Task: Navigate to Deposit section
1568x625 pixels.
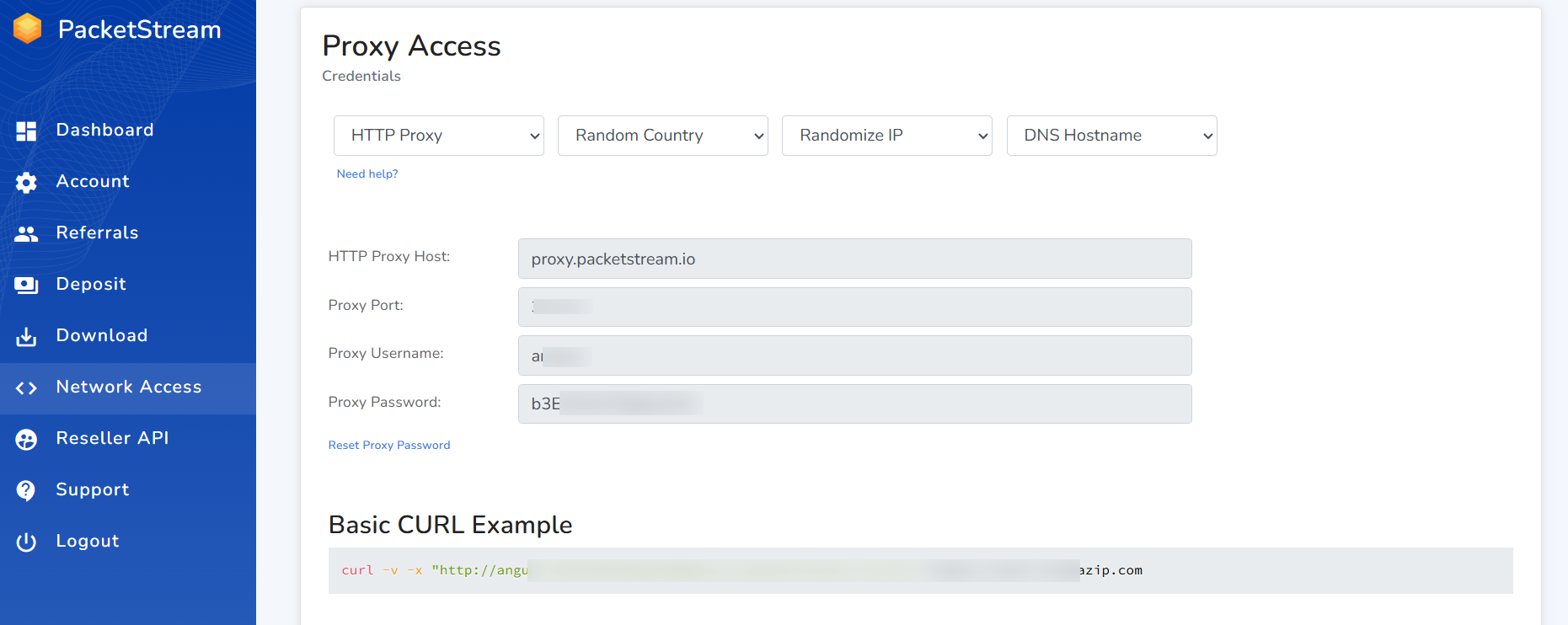Action: (x=128, y=285)
